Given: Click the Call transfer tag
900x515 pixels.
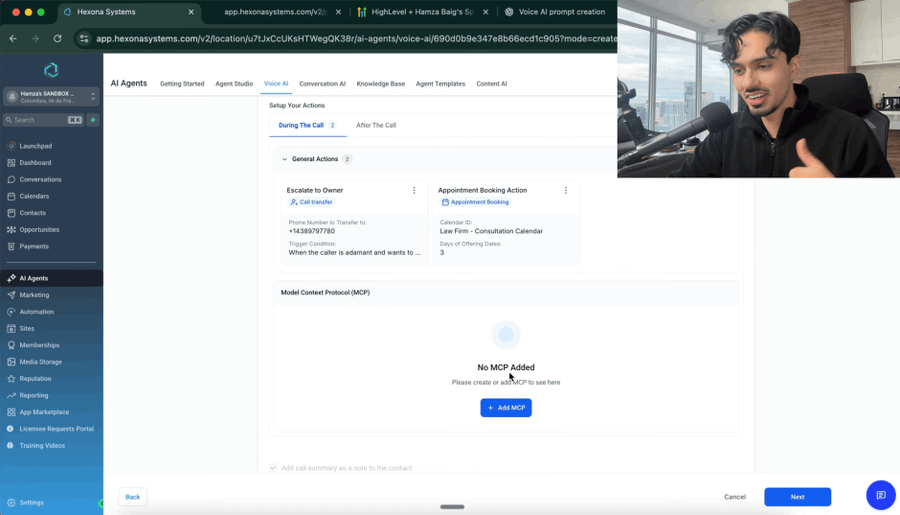Looking at the screenshot, I should click(312, 202).
